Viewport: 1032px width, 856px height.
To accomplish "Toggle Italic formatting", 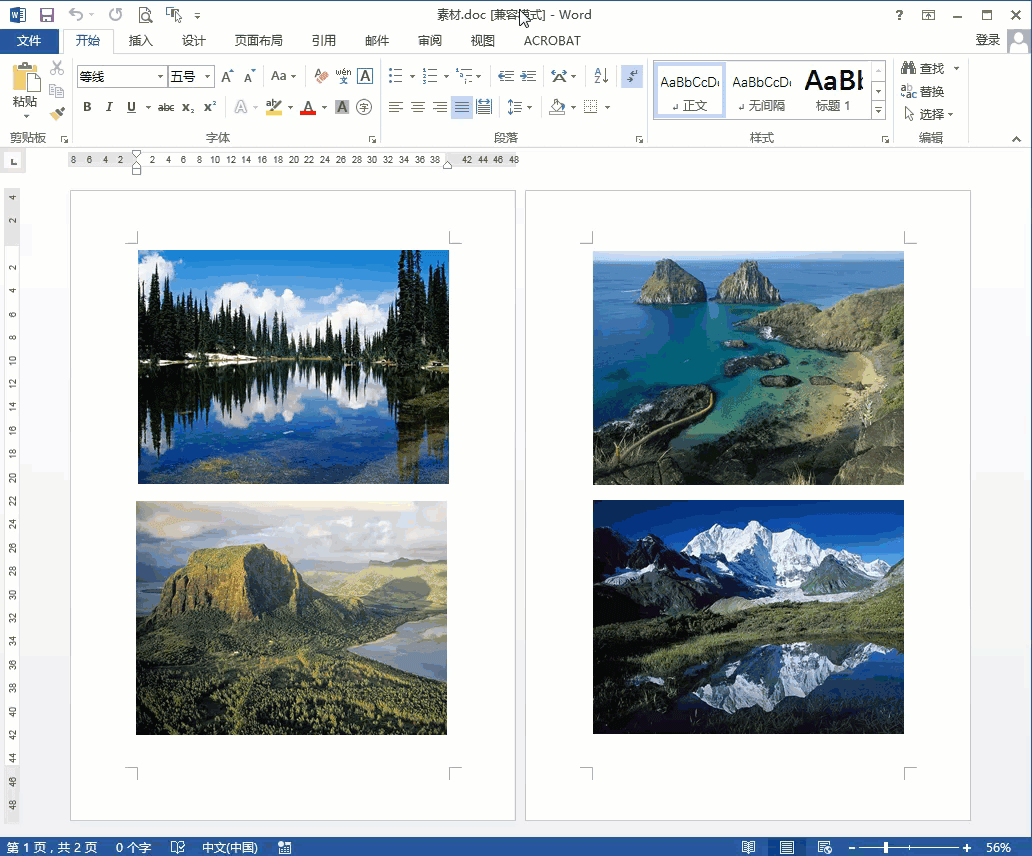I will 109,107.
